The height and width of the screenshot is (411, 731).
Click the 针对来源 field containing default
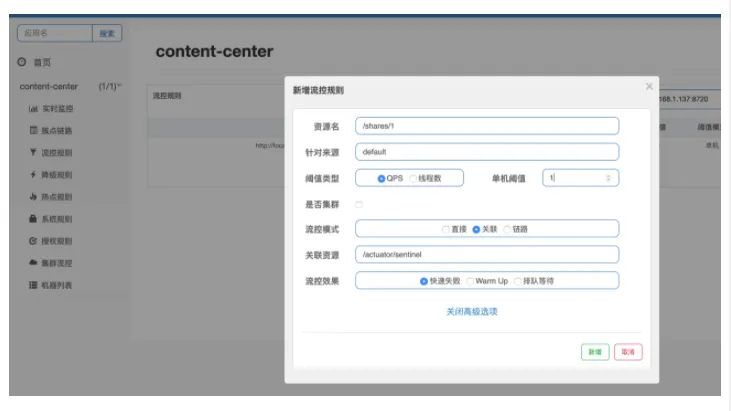pyautogui.click(x=487, y=152)
